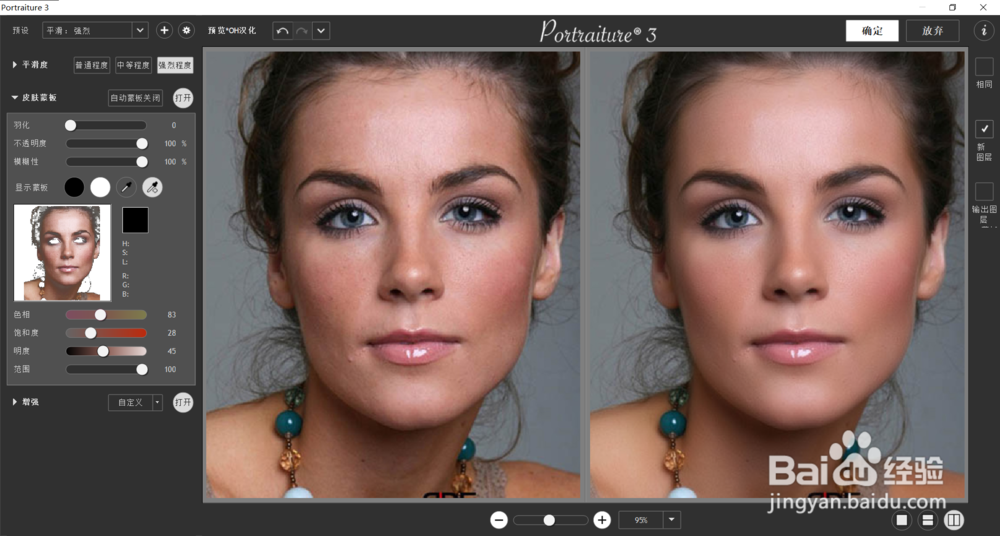The height and width of the screenshot is (536, 1000).
Task: Uncheck the 新图层 checkbox
Action: (x=984, y=129)
